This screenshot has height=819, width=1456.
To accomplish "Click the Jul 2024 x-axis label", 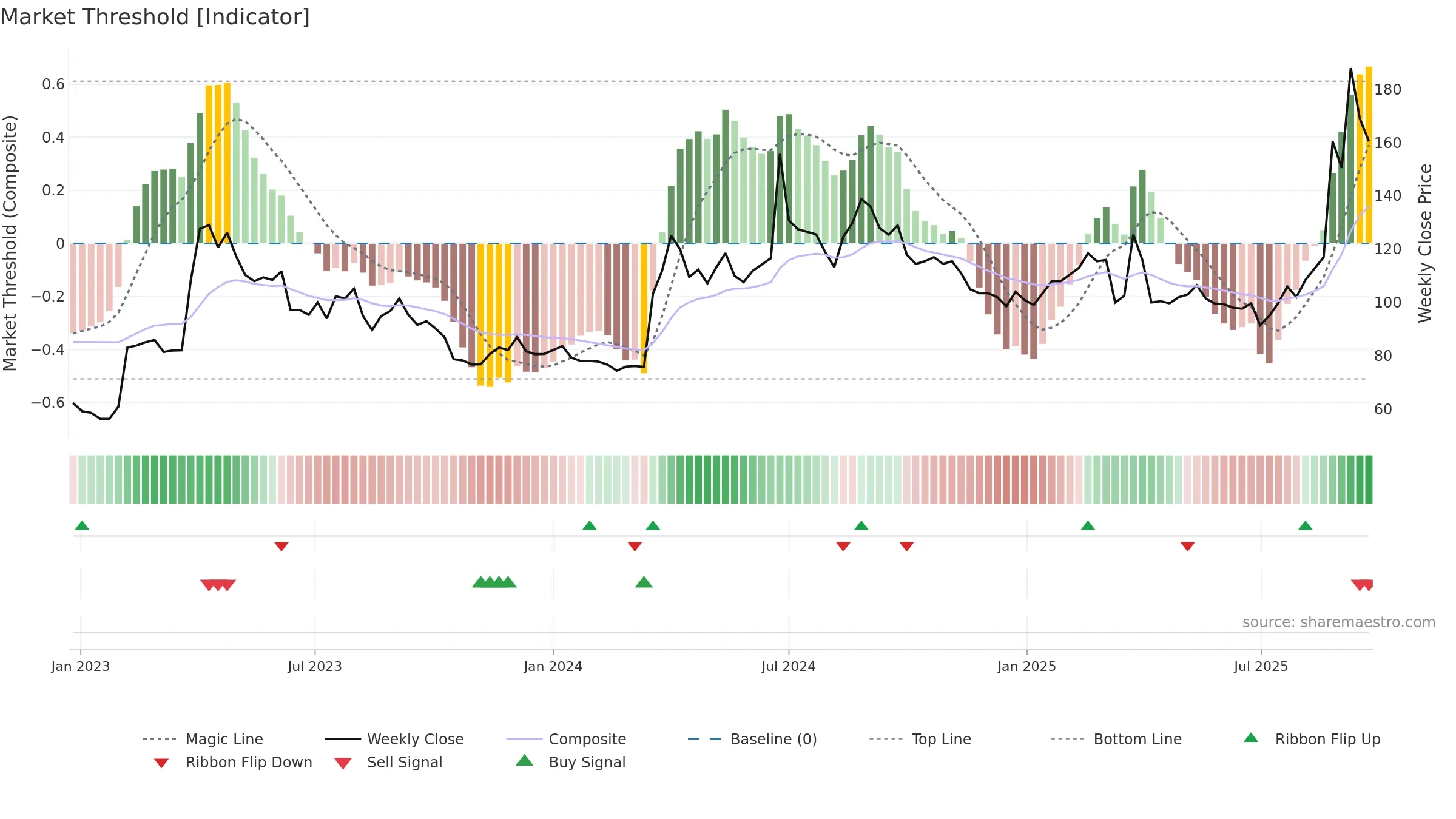I will 789,666.
